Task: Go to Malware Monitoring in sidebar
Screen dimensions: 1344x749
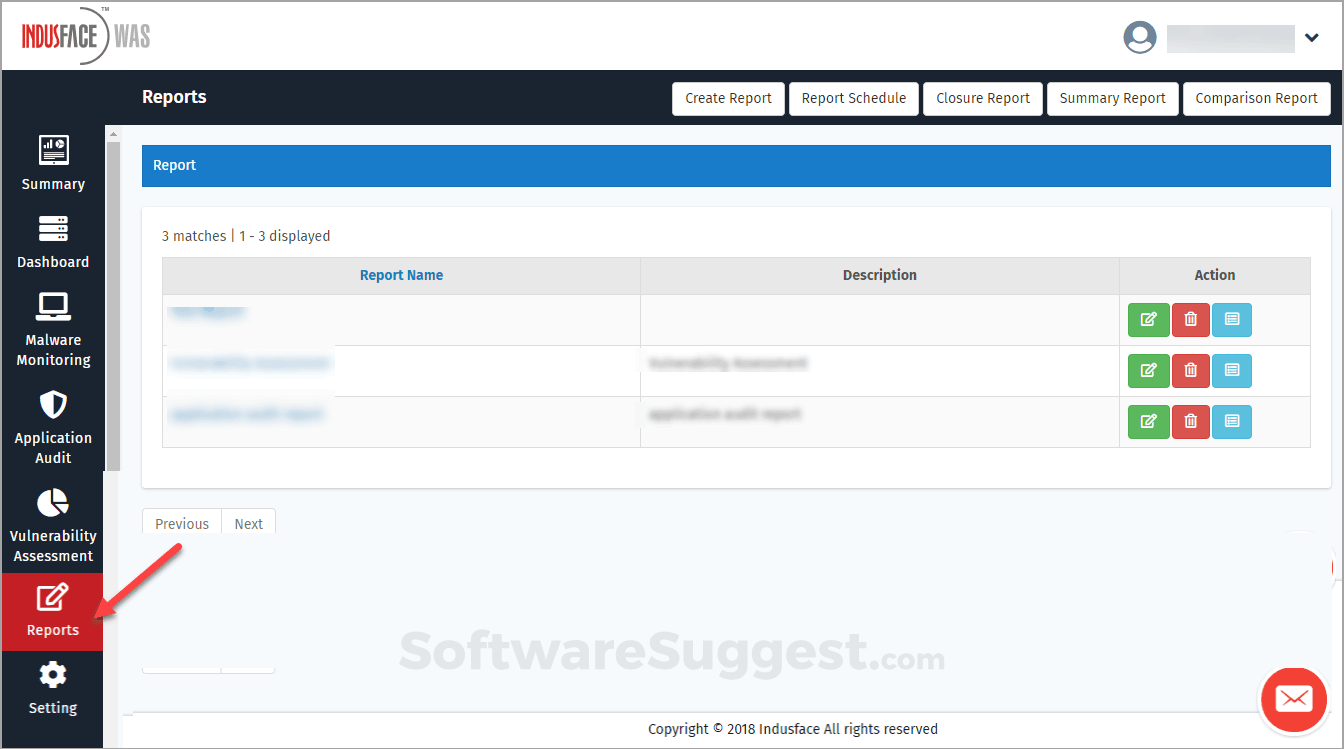Action: pyautogui.click(x=53, y=330)
